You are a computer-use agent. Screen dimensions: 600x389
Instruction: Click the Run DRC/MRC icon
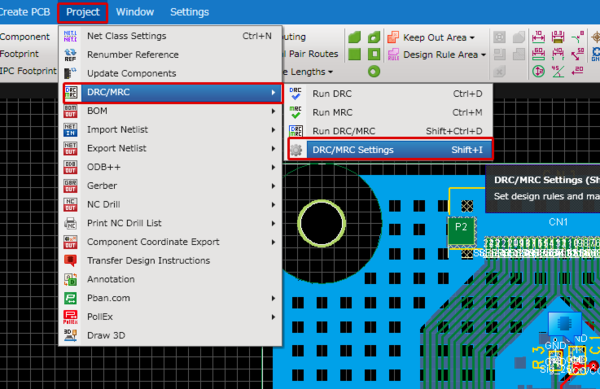[x=295, y=131]
